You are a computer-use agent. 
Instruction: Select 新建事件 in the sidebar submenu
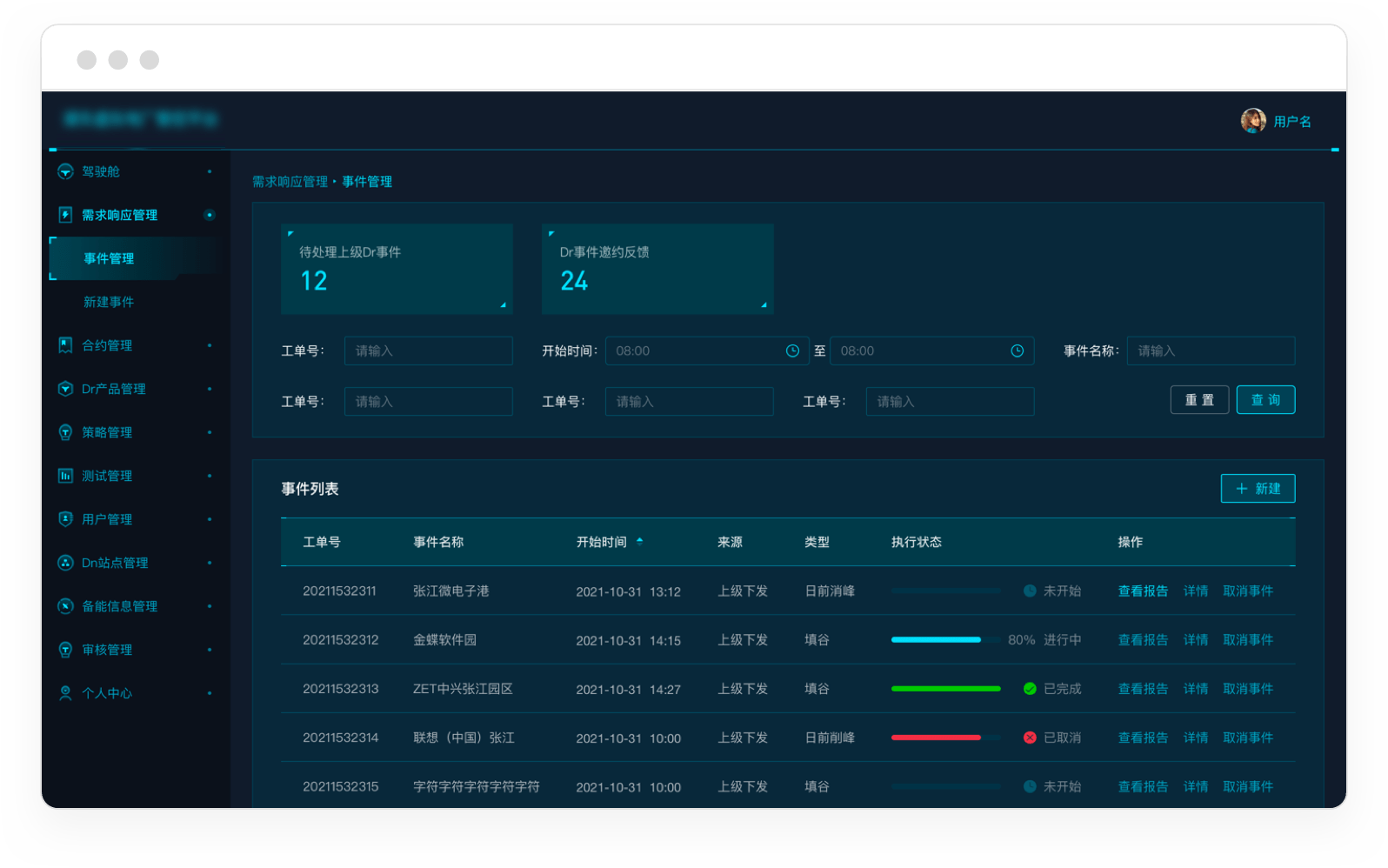[x=109, y=302]
